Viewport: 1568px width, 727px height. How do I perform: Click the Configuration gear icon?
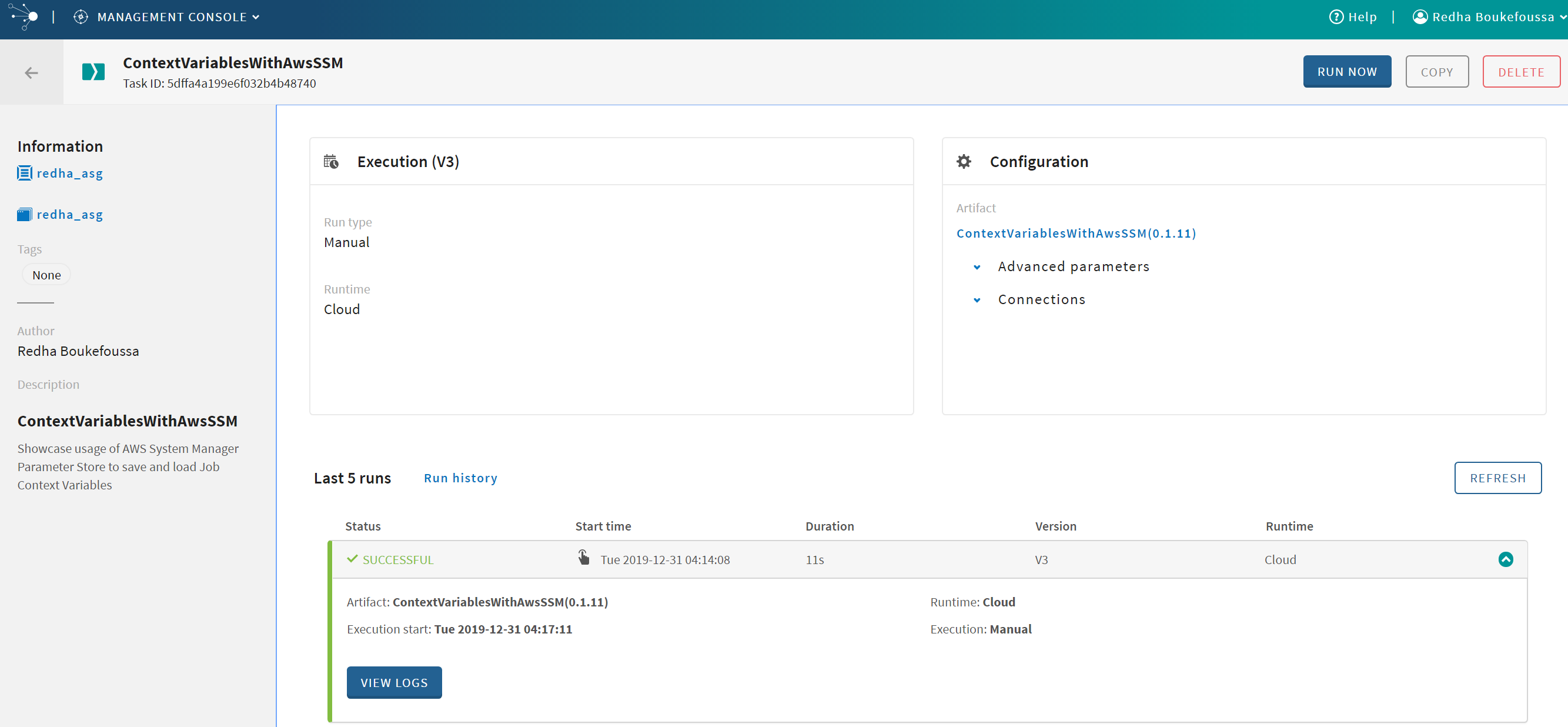[964, 161]
